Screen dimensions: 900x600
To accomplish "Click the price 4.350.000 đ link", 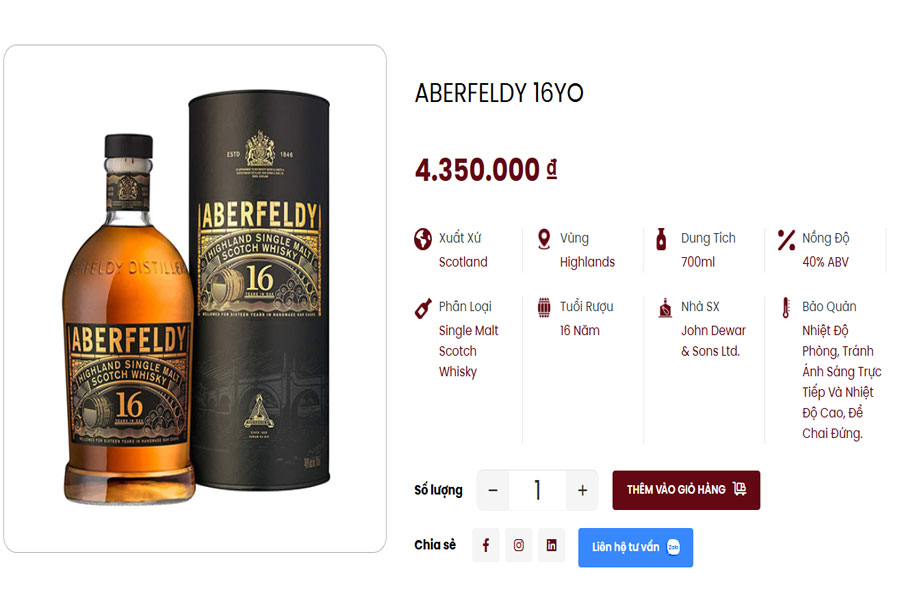I will point(486,169).
